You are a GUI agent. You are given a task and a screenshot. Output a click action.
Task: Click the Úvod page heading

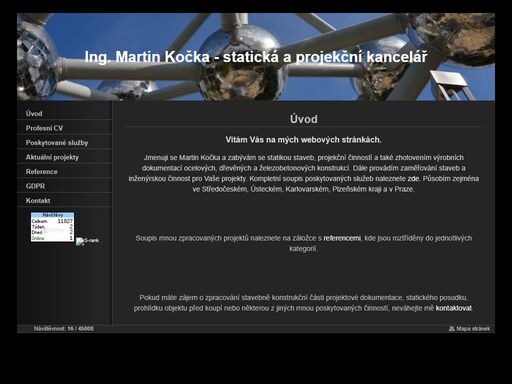(x=303, y=119)
